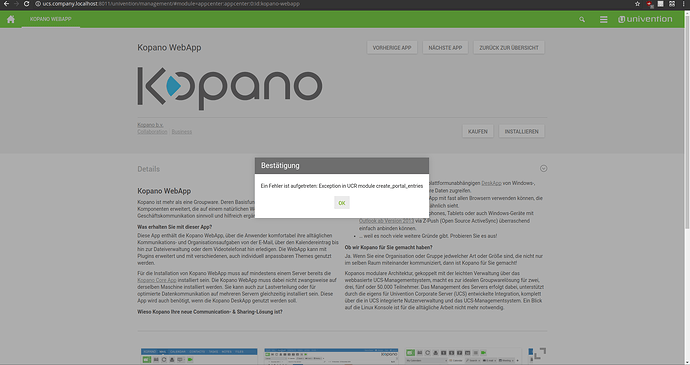This screenshot has width=690, height=365.
Task: Click the Univention logo
Action: [x=645, y=19]
